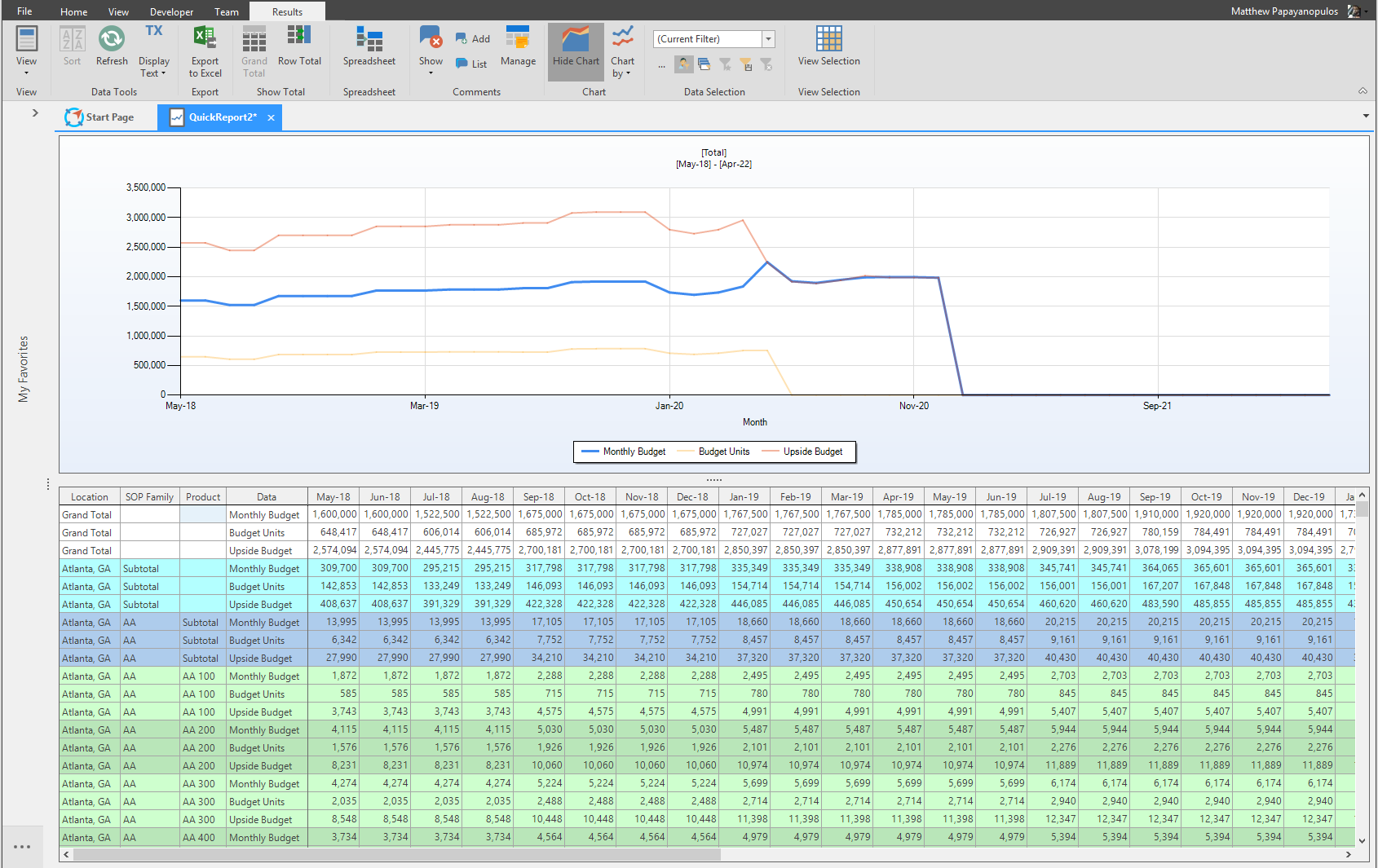Switch to the Developer ribbon tab
Image resolution: width=1378 pixels, height=868 pixels.
171,11
